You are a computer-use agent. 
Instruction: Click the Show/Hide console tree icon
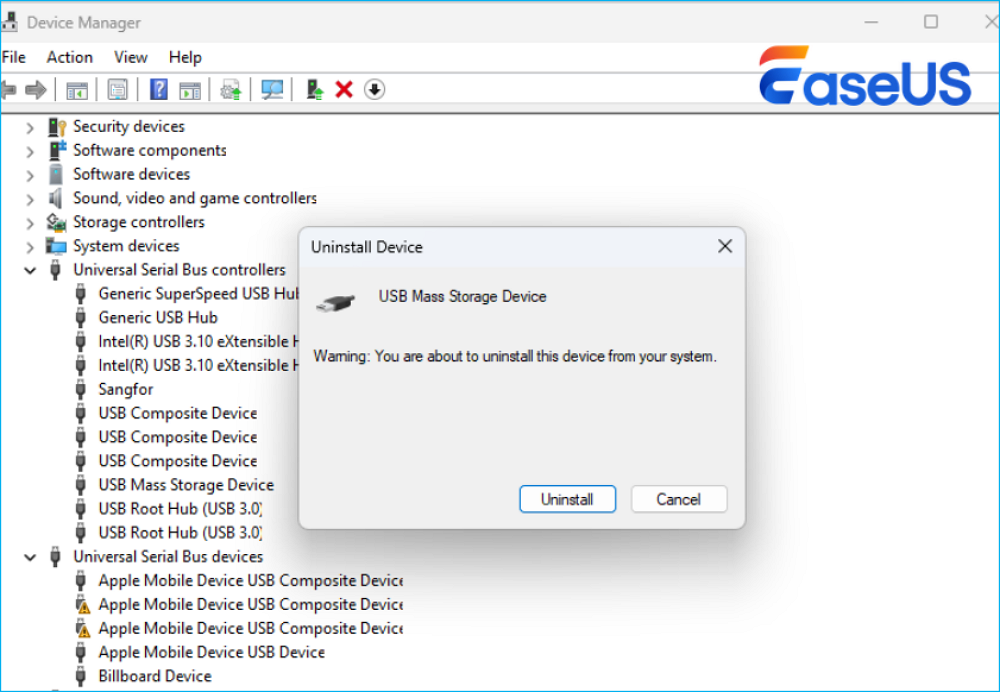pos(77,90)
